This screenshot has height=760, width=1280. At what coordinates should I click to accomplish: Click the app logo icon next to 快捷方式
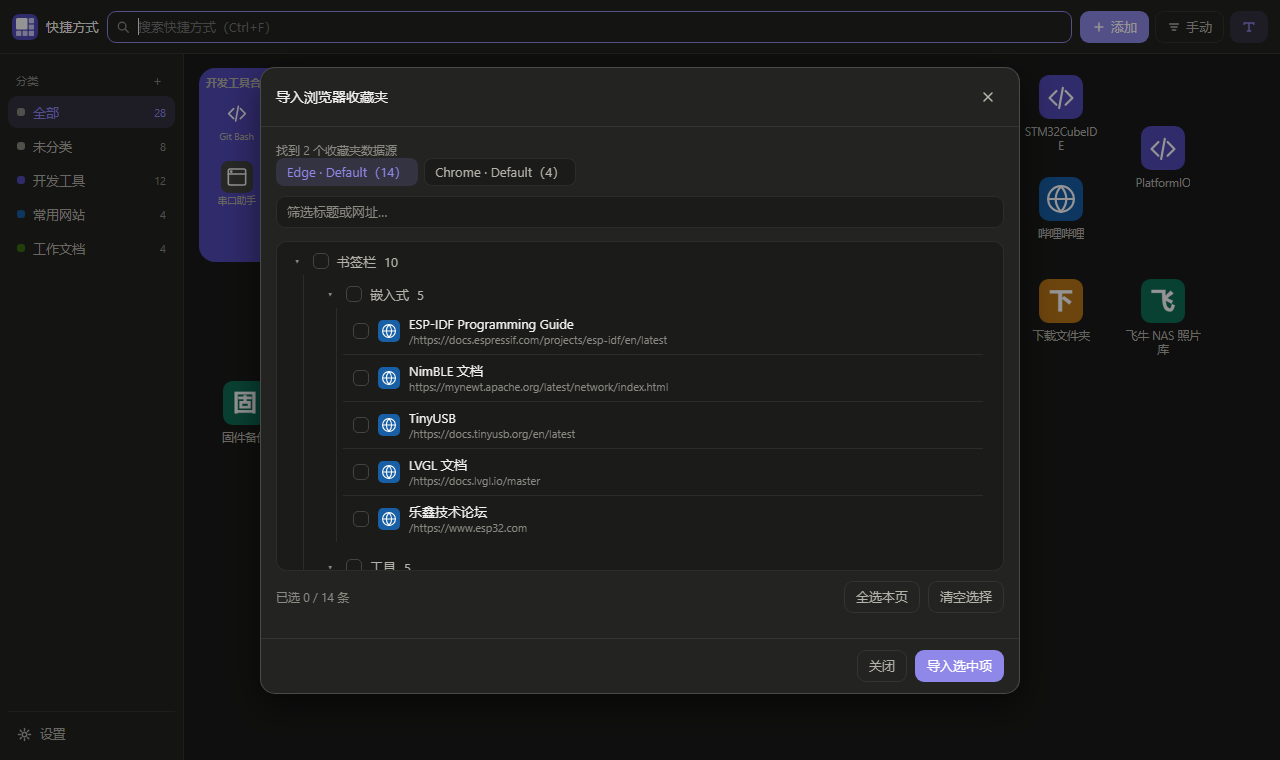coord(25,27)
